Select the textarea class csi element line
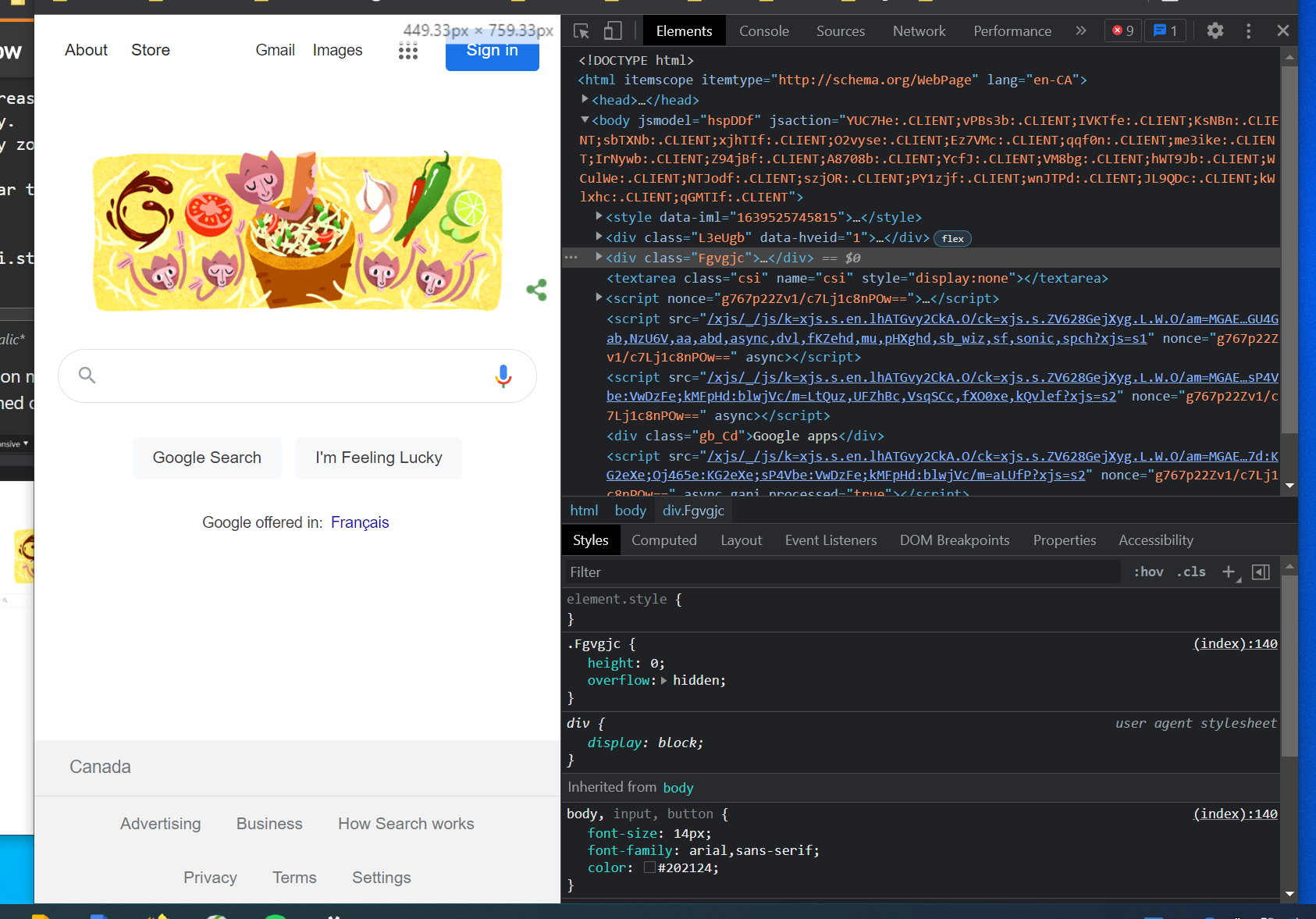The width and height of the screenshot is (1316, 919). point(857,278)
